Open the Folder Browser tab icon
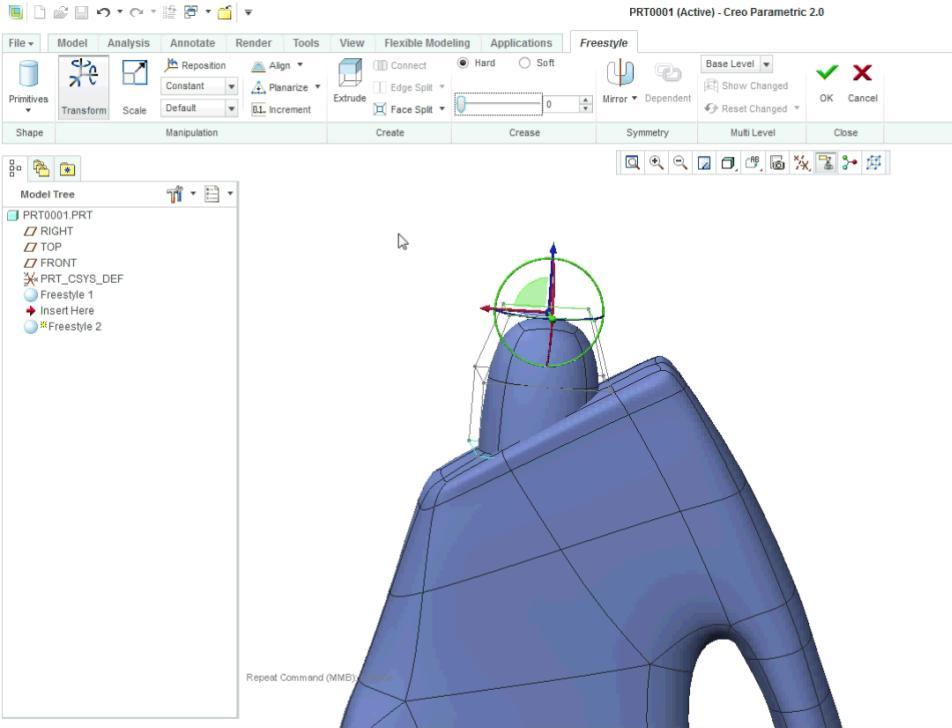Image resolution: width=952 pixels, height=728 pixels. (x=41, y=169)
